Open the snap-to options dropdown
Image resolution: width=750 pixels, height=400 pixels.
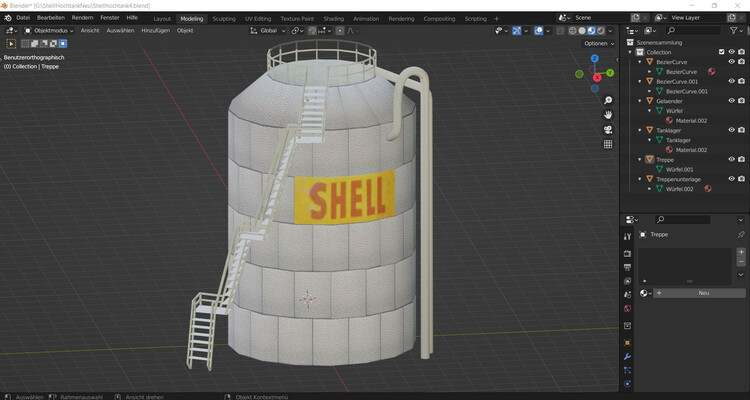pos(325,31)
